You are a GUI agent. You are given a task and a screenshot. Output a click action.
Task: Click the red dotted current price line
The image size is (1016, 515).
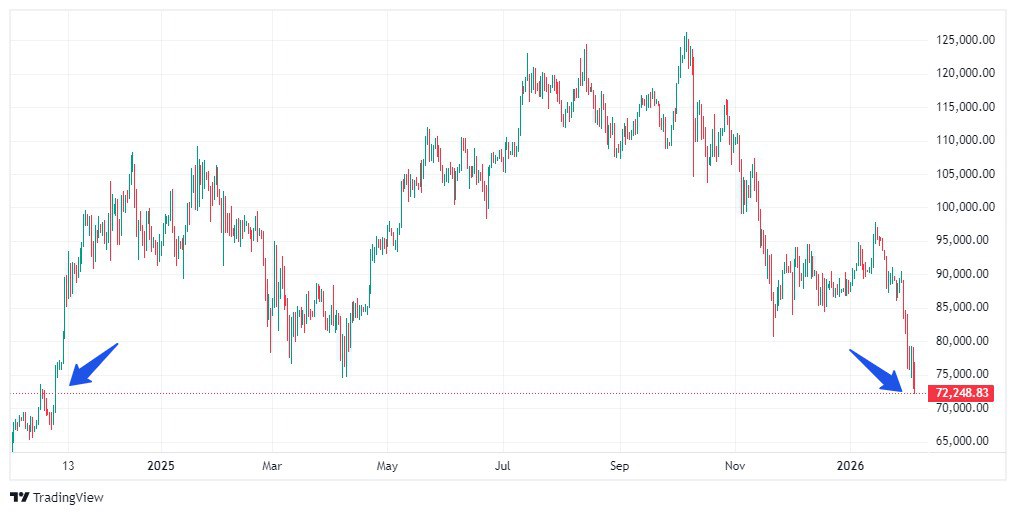[500, 393]
